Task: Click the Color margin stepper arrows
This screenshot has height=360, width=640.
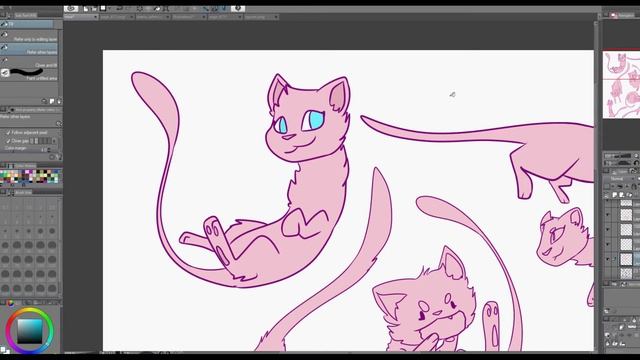Action: [x=49, y=149]
